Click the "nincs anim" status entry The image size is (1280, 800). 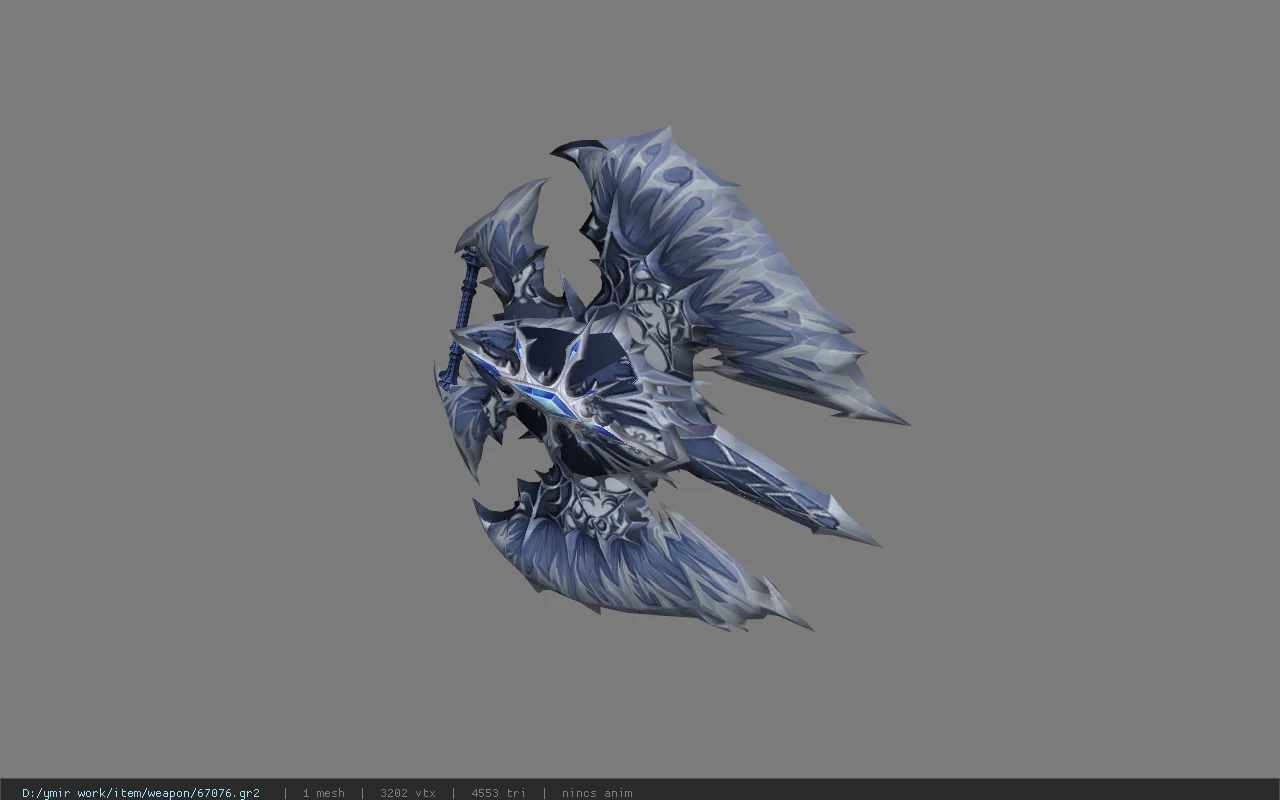597,793
